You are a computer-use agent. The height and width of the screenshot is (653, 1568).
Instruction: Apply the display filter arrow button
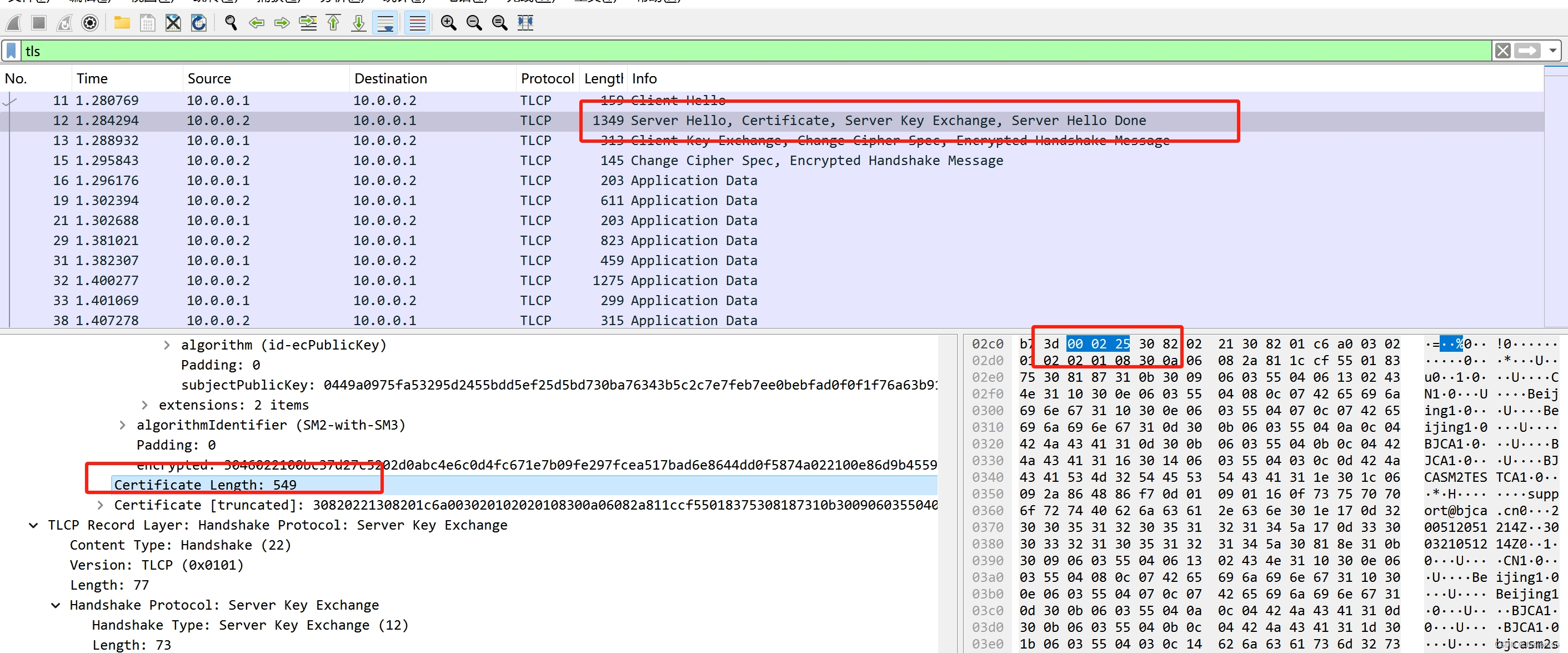(1527, 51)
